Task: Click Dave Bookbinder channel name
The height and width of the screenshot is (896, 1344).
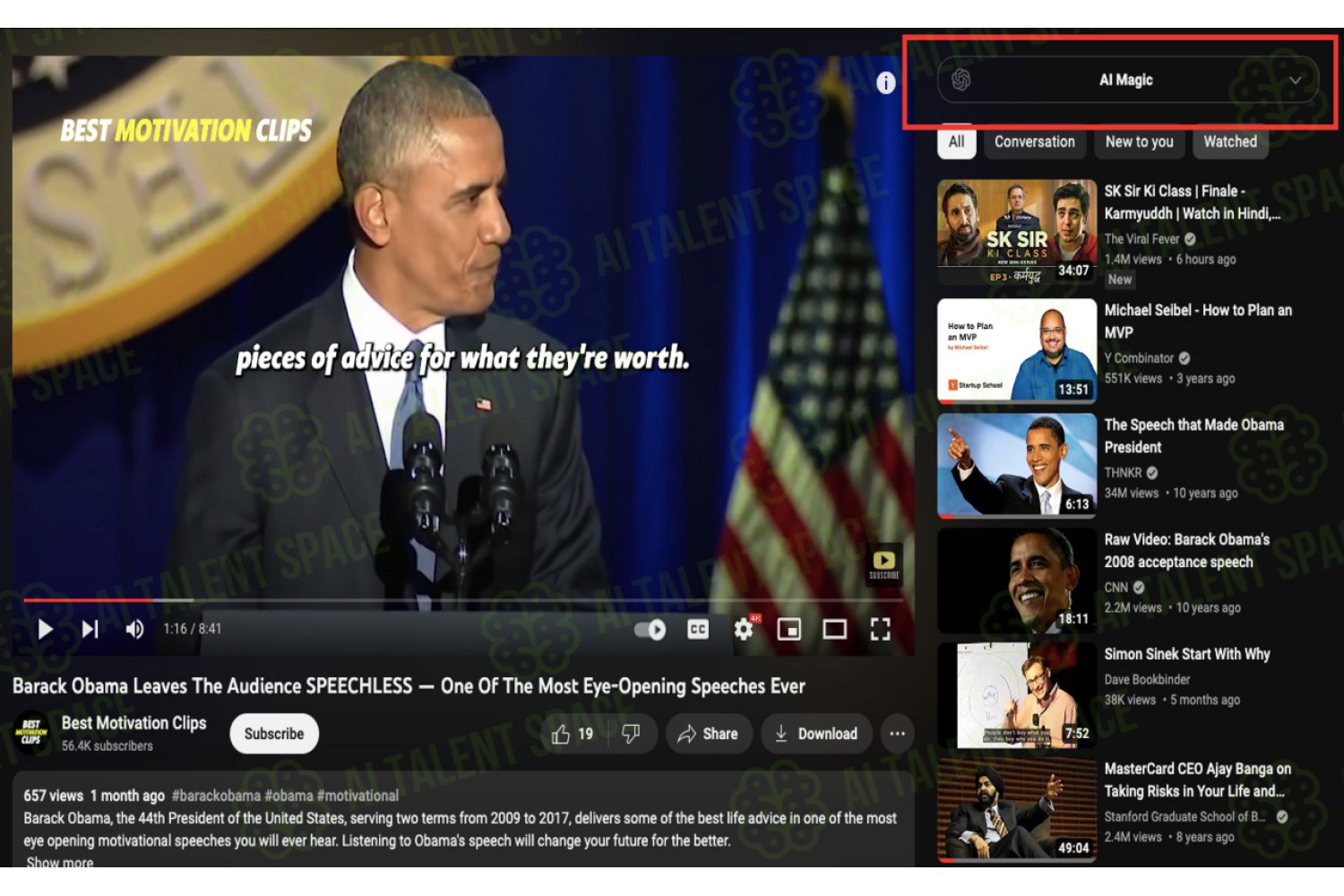Action: [1147, 679]
